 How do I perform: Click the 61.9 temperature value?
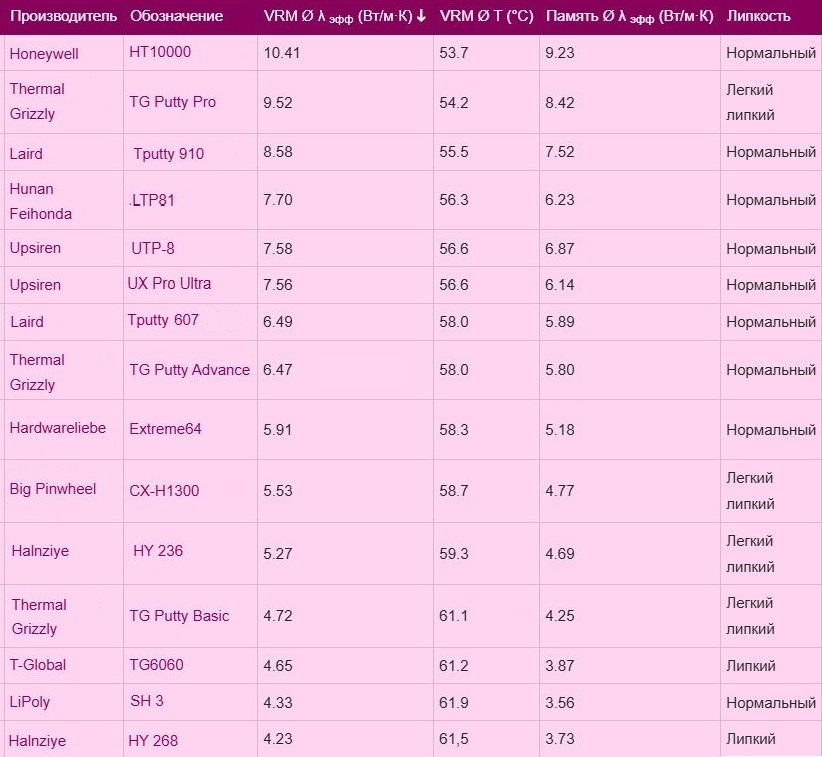coord(454,703)
